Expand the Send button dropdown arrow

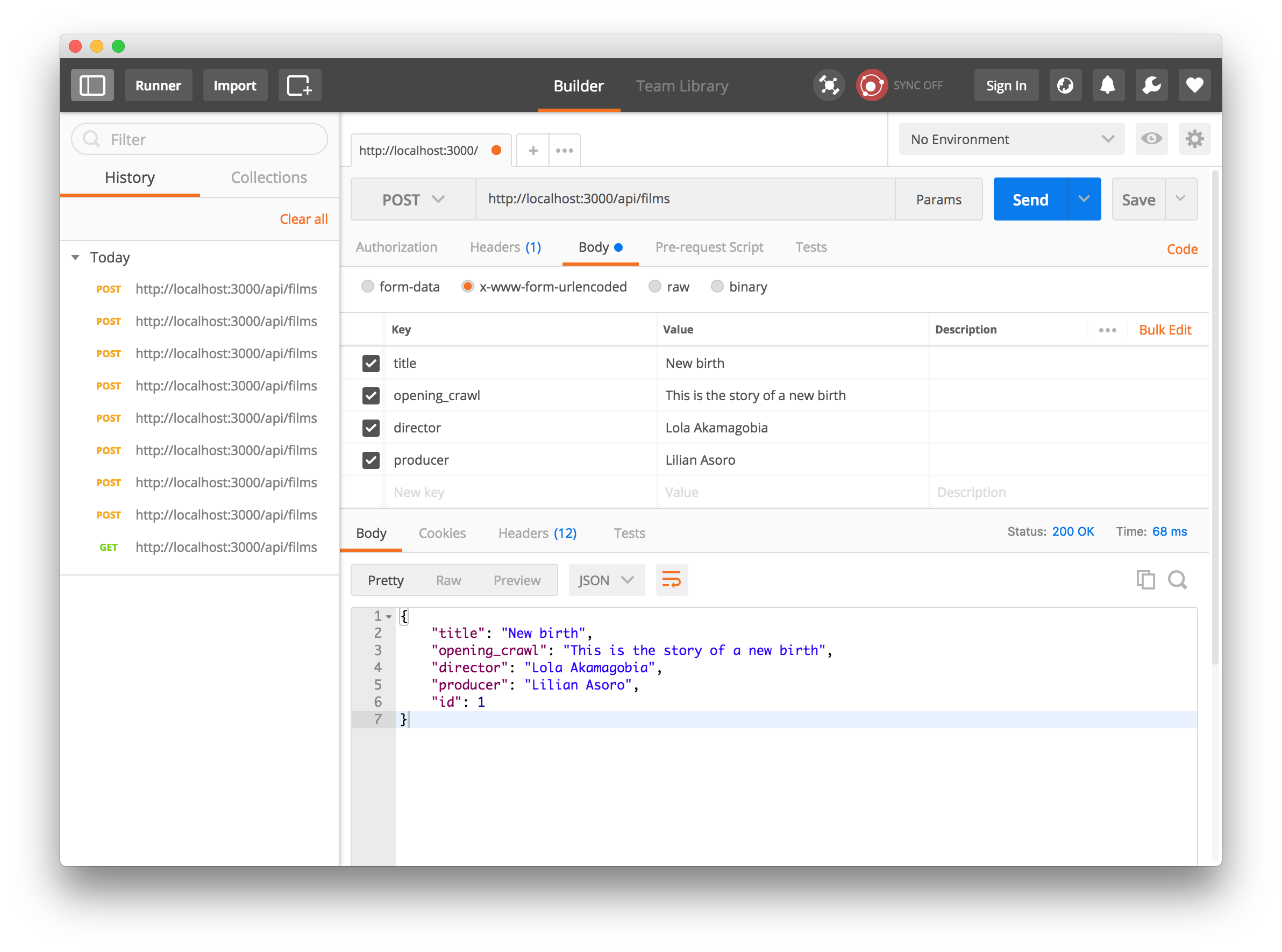click(1086, 199)
